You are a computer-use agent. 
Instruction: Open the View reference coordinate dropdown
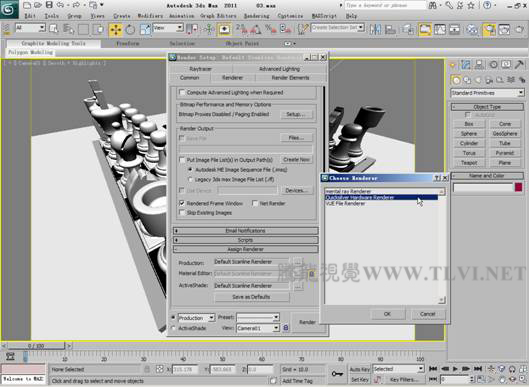(x=168, y=28)
